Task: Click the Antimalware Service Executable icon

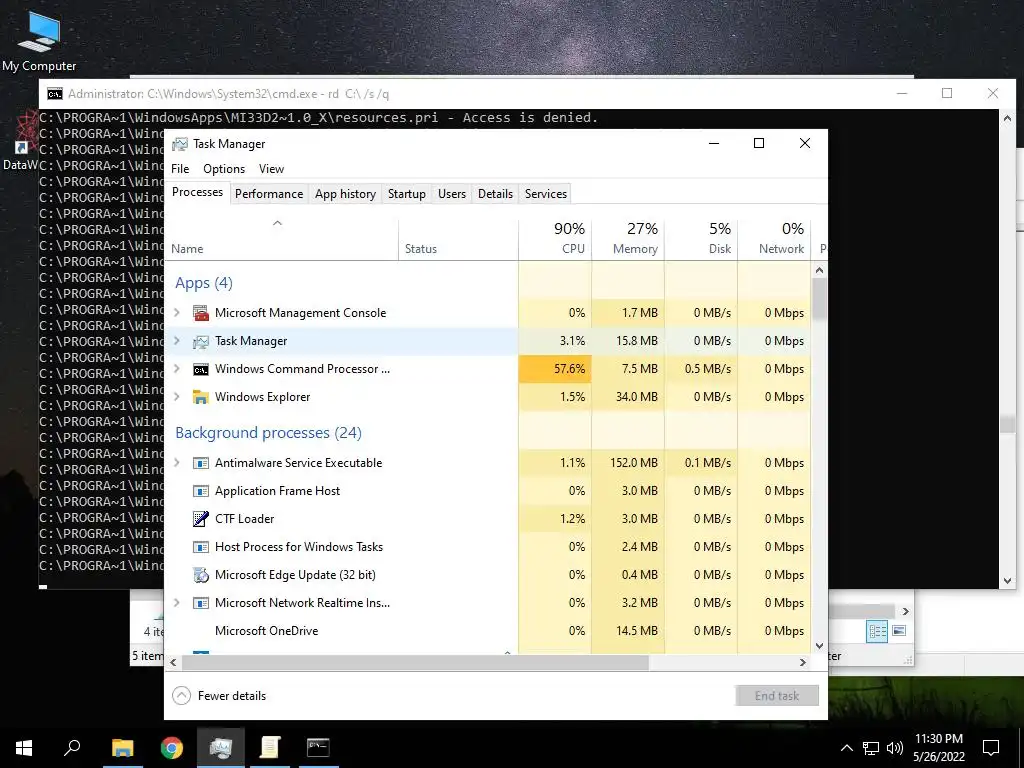Action: pos(200,463)
